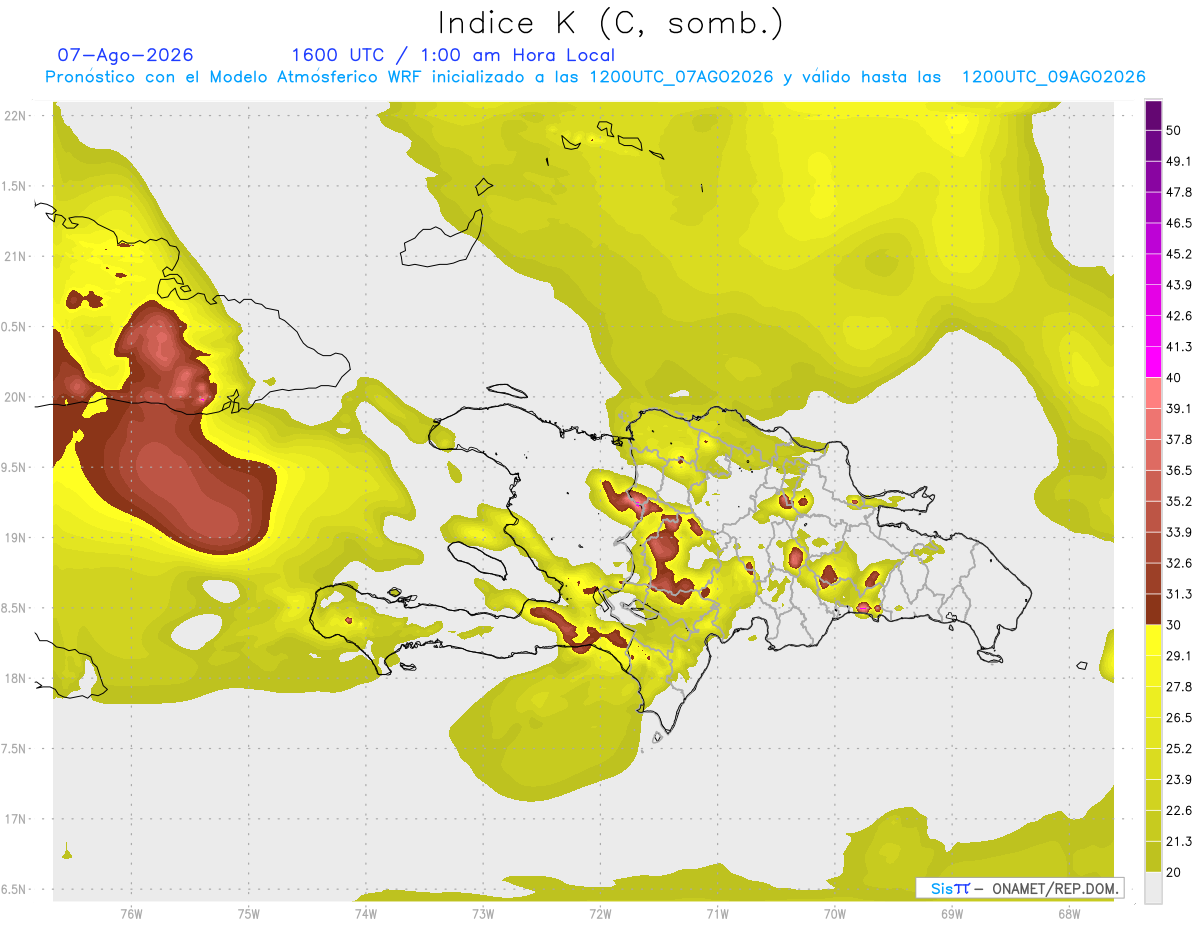The image size is (1200, 927).
Task: Click the colorbar value "37.8"
Action: click(1178, 440)
